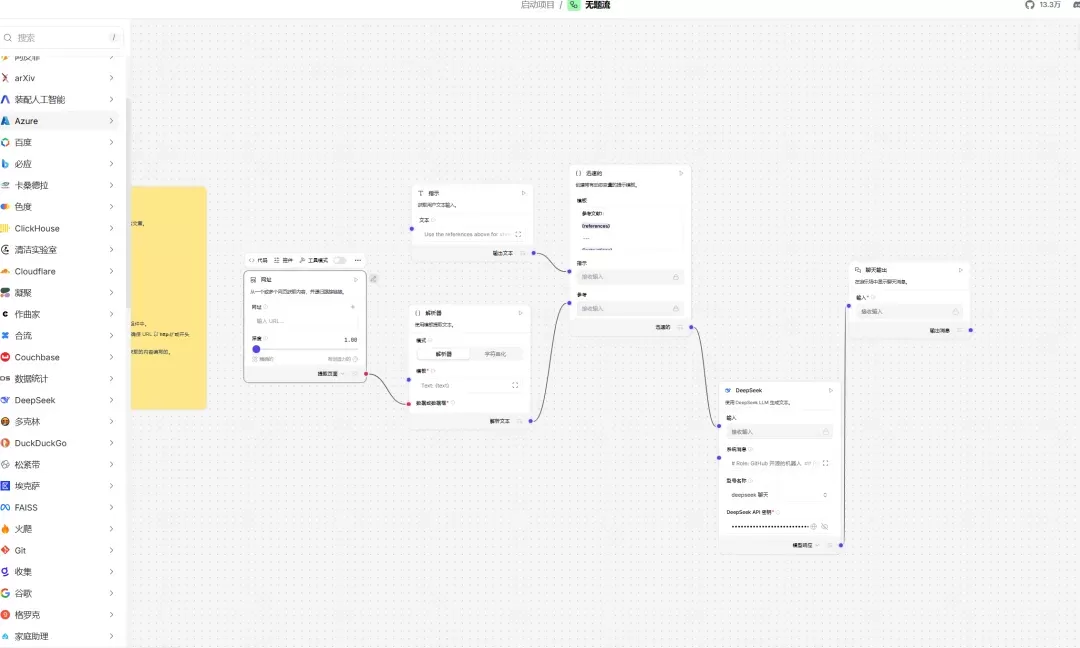The height and width of the screenshot is (648, 1080).
Task: Open the 控件 controls item in node toolbar
Action: coord(283,260)
